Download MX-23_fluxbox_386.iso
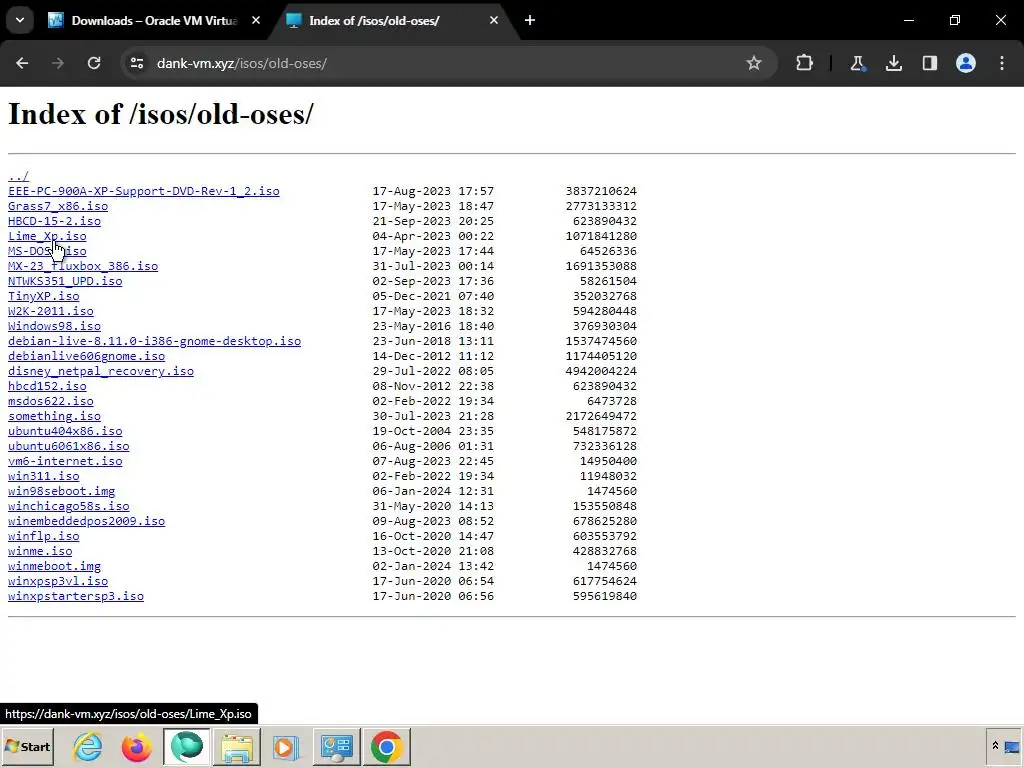This screenshot has width=1024, height=768. pyautogui.click(x=83, y=266)
